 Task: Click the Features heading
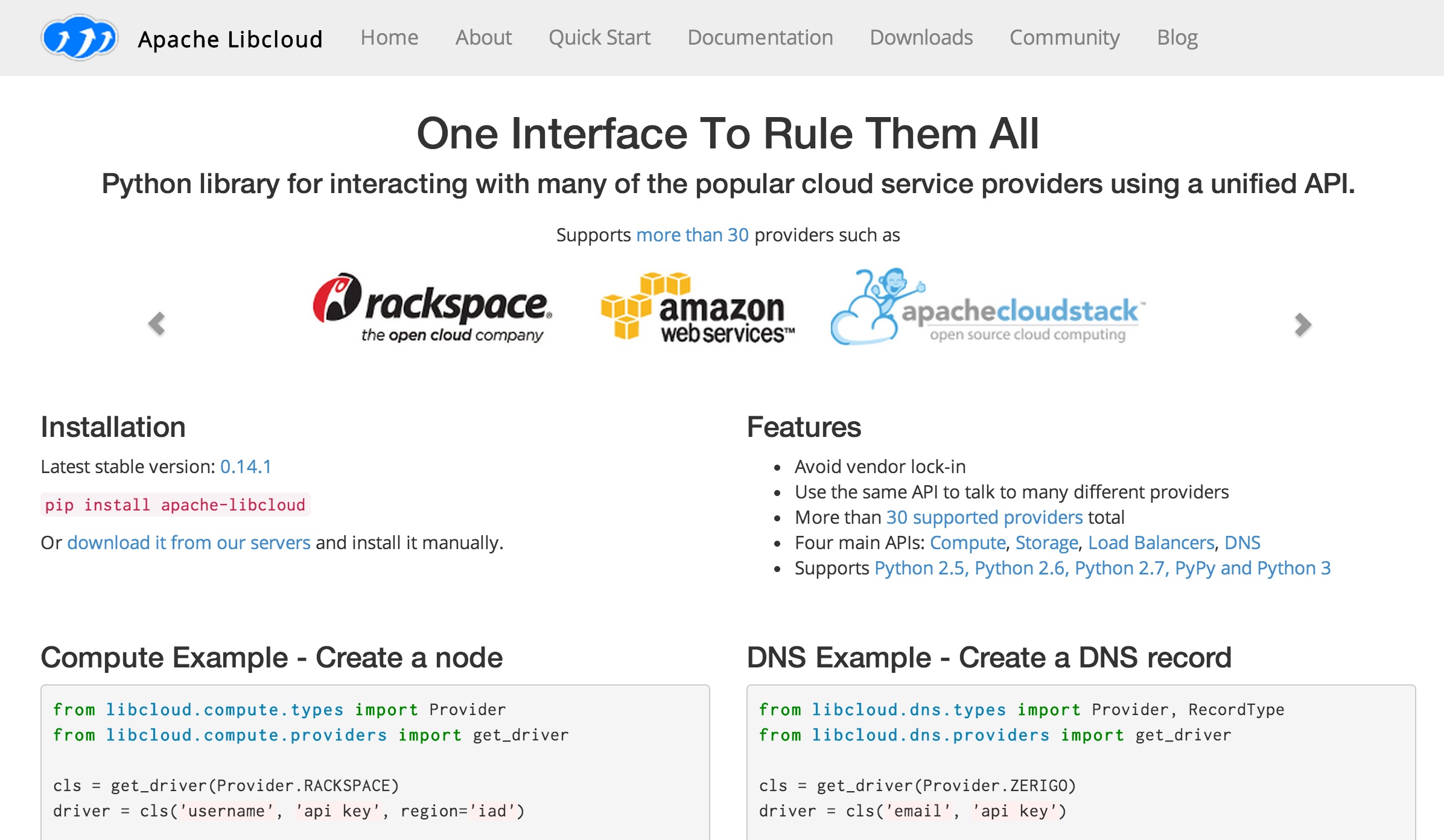(x=803, y=427)
